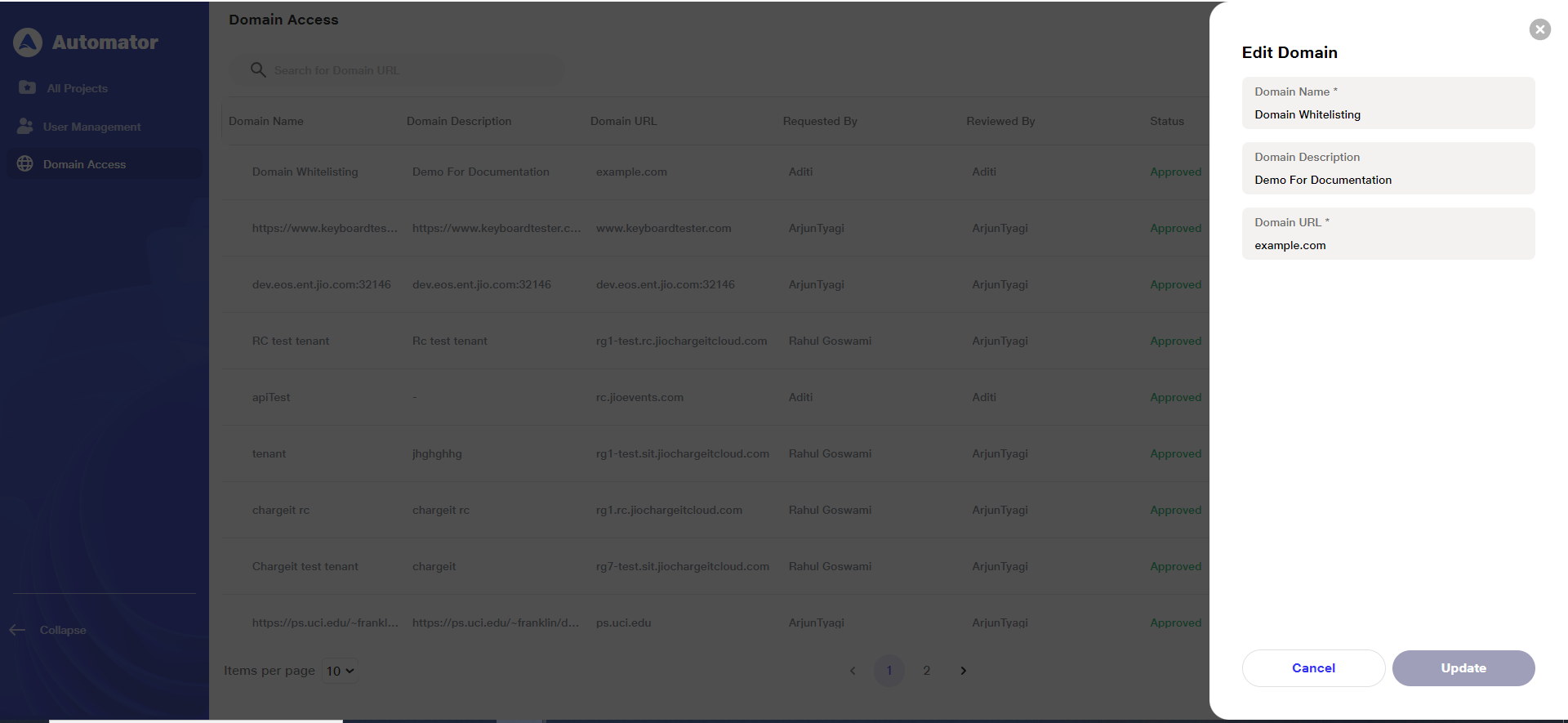Click the Automator logo icon
This screenshot has width=1568, height=723.
click(28, 42)
